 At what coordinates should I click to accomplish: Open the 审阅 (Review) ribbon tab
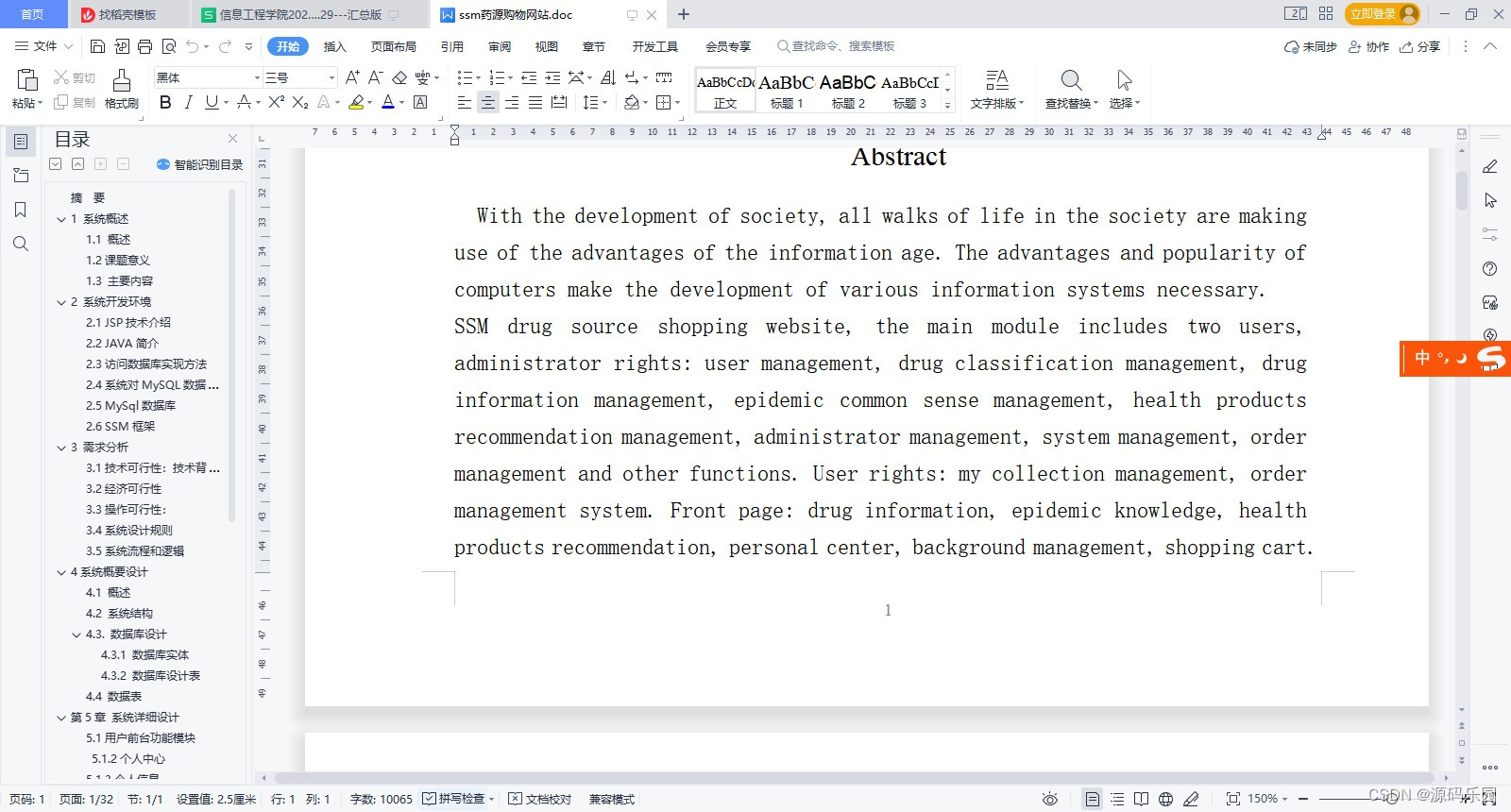500,46
